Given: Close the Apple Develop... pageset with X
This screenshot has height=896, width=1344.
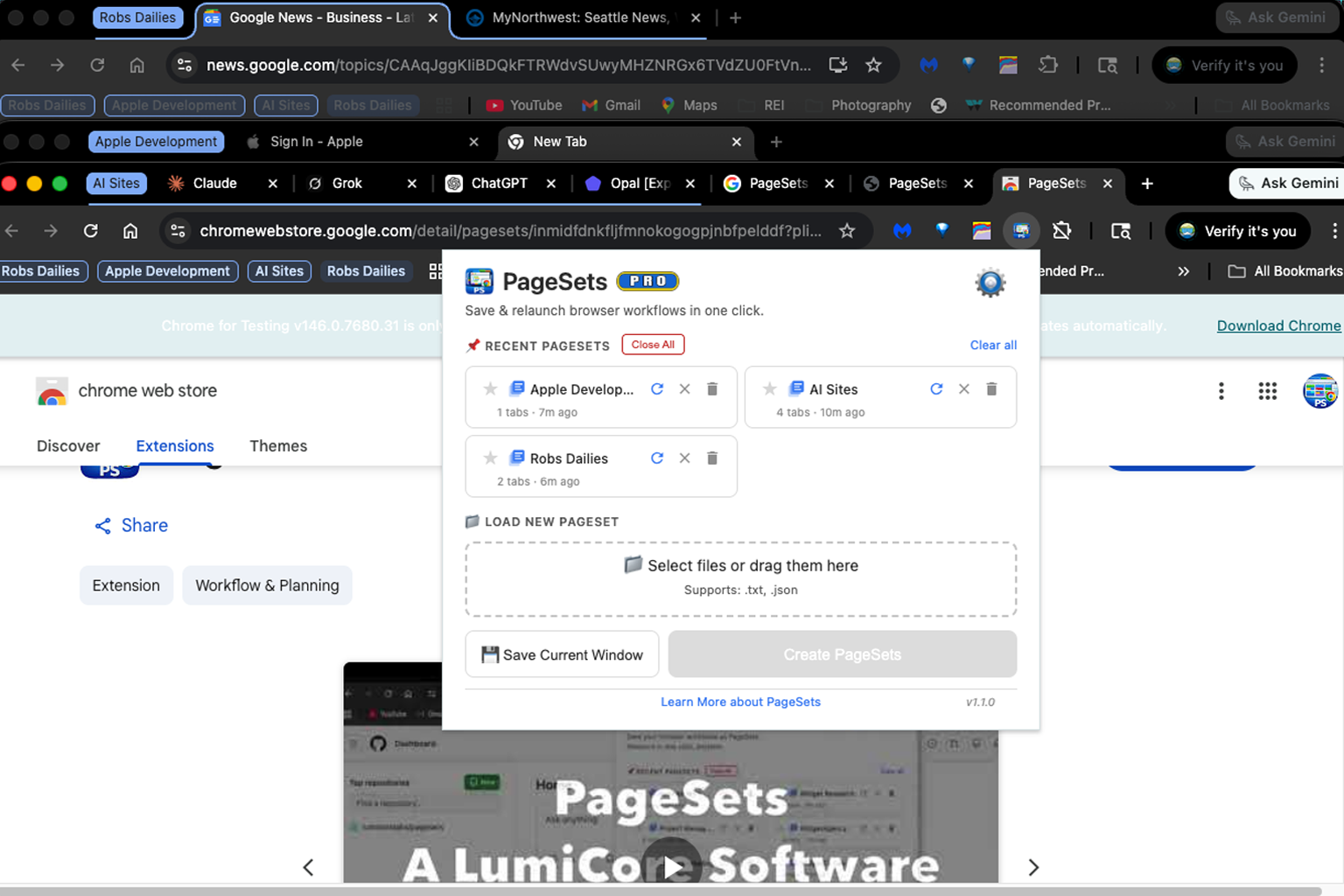Looking at the screenshot, I should 685,389.
